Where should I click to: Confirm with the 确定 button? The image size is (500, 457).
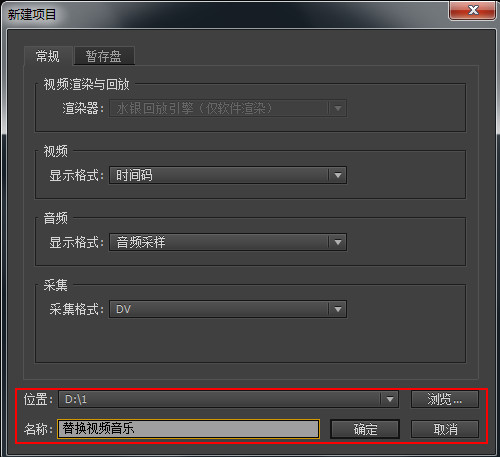coord(365,429)
